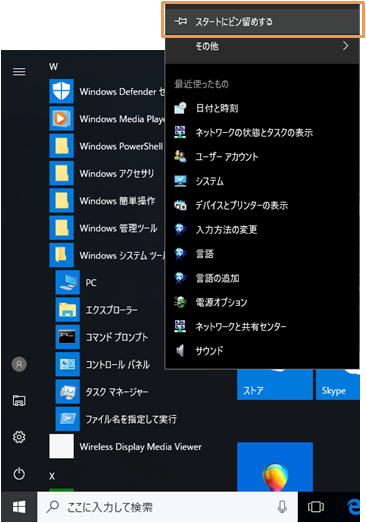Screen dimensions: 366x523
Task: Jump via the X letter header
Action: click(x=52, y=476)
